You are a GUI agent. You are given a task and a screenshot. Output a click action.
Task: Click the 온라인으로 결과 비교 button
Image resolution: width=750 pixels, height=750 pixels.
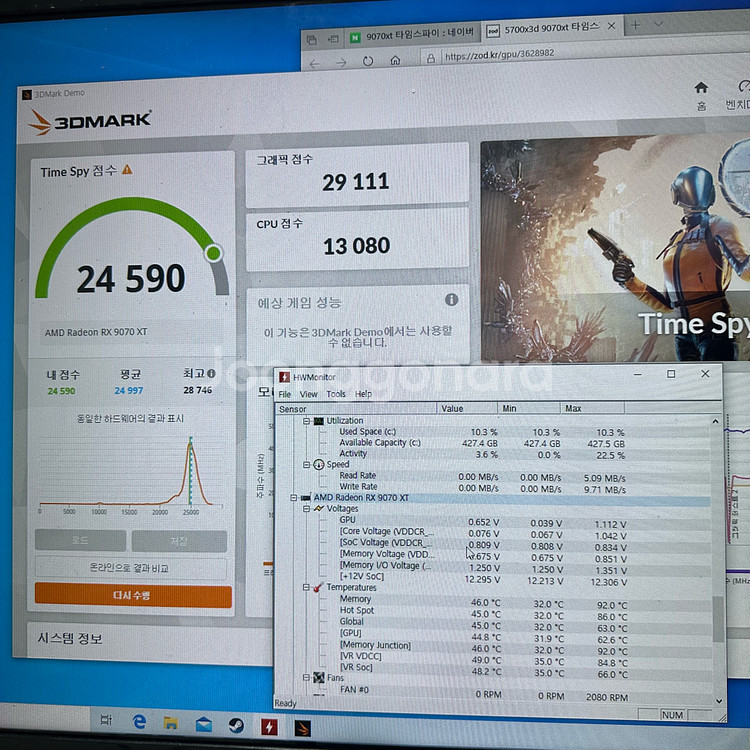pyautogui.click(x=131, y=568)
